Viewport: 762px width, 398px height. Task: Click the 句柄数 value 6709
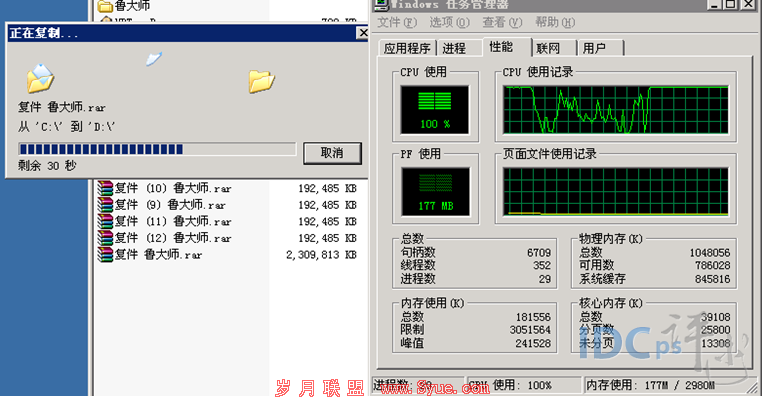539,253
